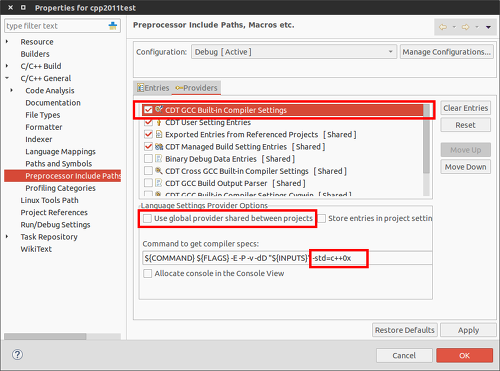Uncheck Exported Entries from Referenced Projects
The width and height of the screenshot is (500, 371).
pyautogui.click(x=148, y=134)
